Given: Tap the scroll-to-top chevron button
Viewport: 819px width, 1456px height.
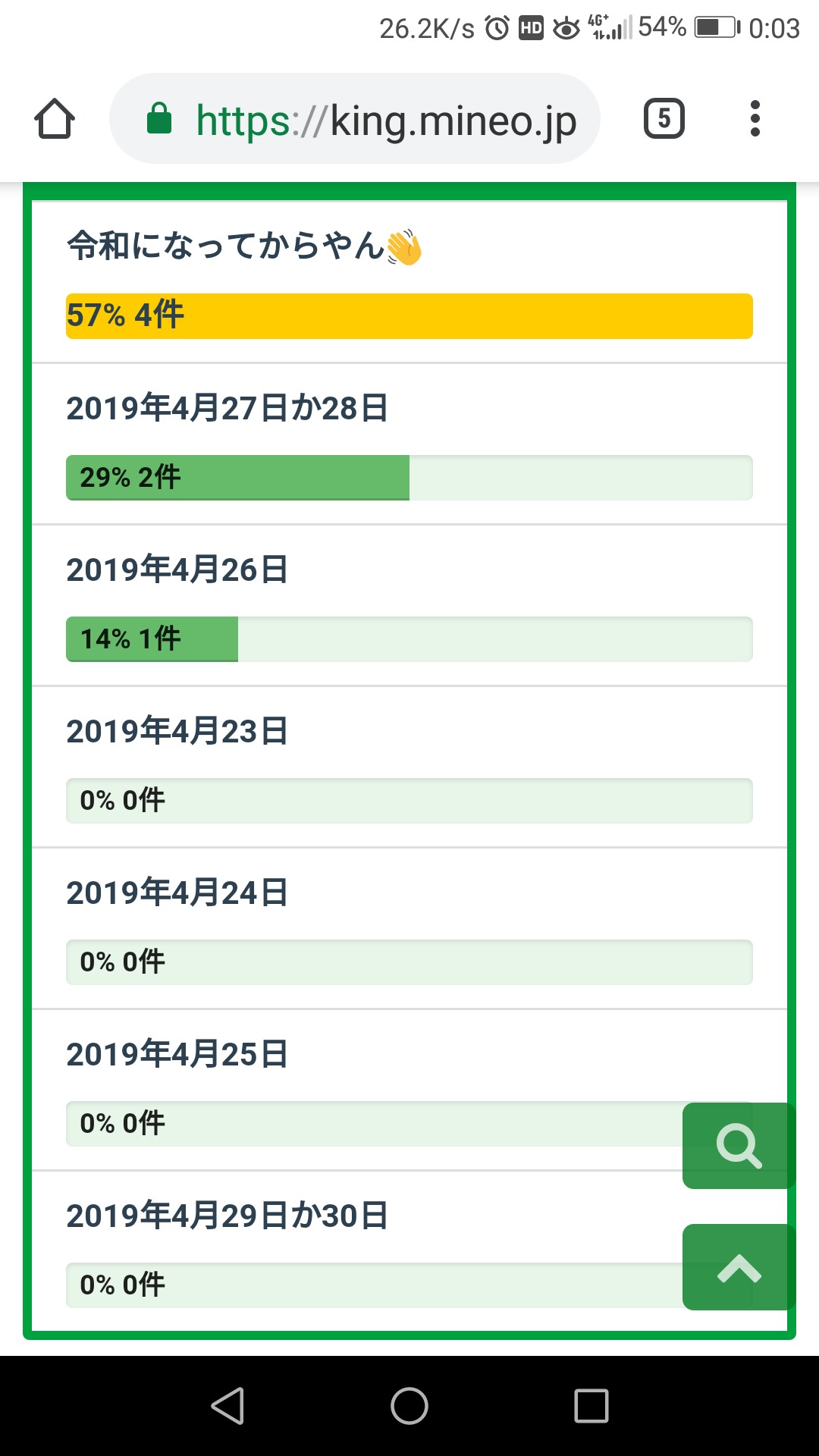Looking at the screenshot, I should pos(739,1267).
